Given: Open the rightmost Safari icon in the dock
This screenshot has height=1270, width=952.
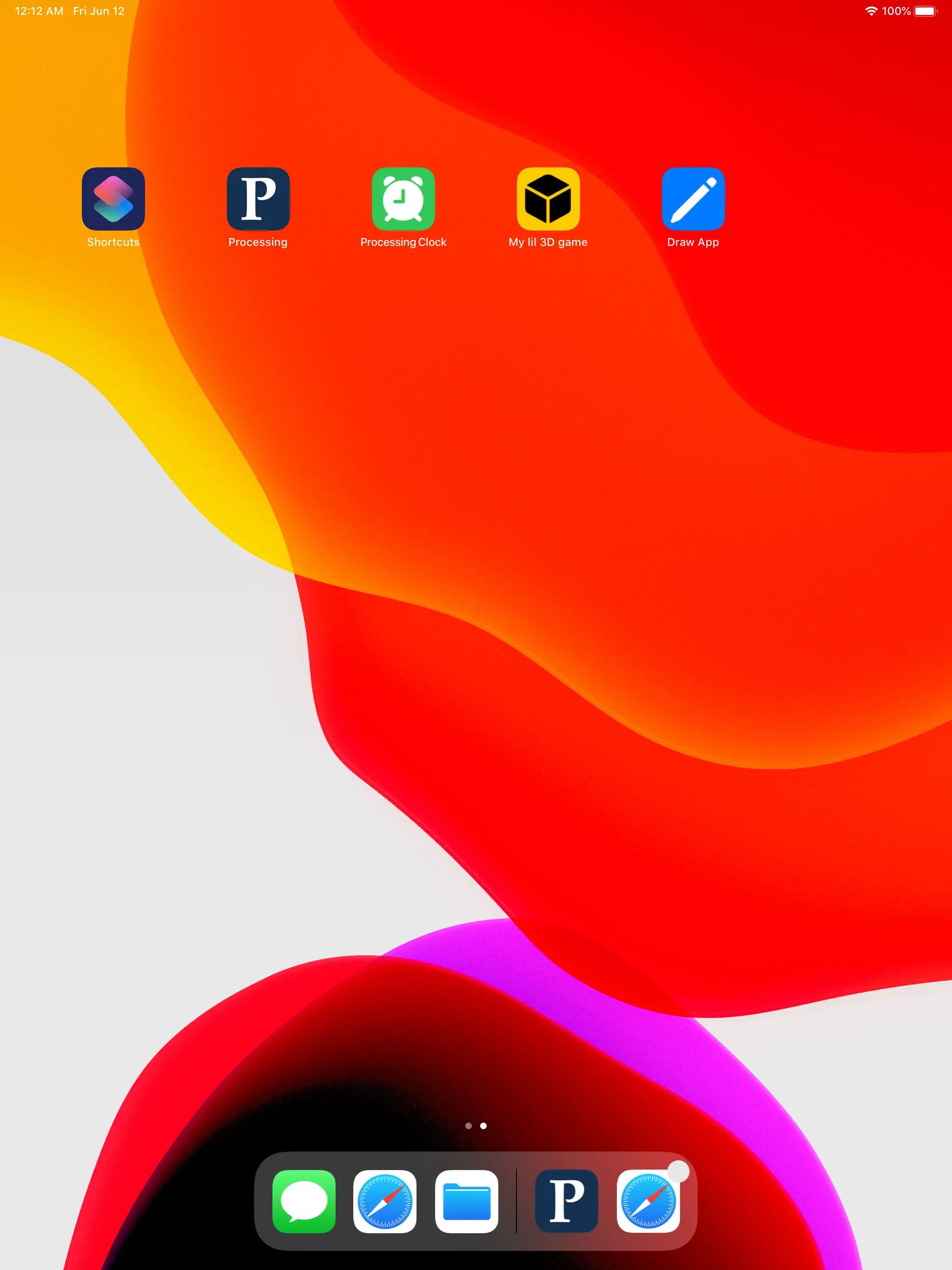Looking at the screenshot, I should click(648, 1202).
